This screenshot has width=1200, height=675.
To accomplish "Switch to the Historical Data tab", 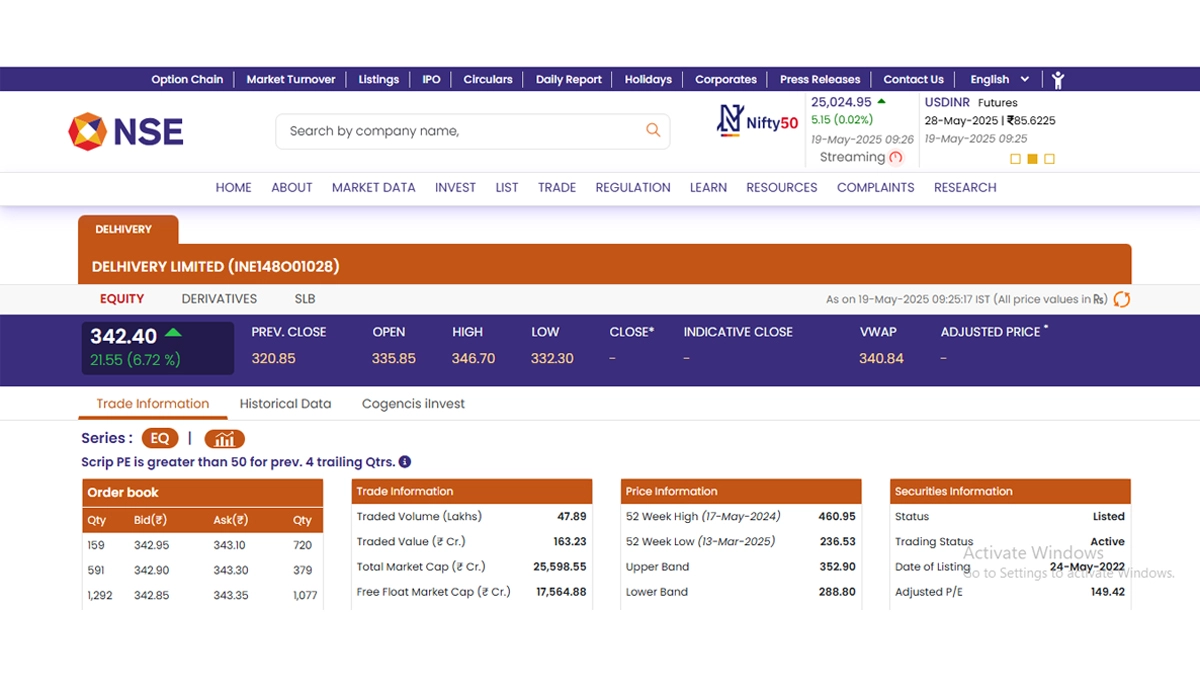I will (285, 404).
